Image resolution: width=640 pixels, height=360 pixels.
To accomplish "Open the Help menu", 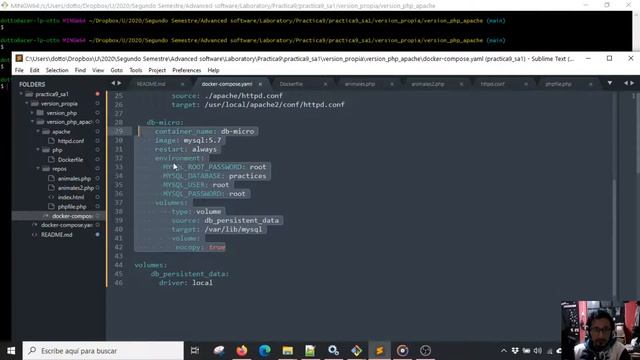I will coord(213,70).
